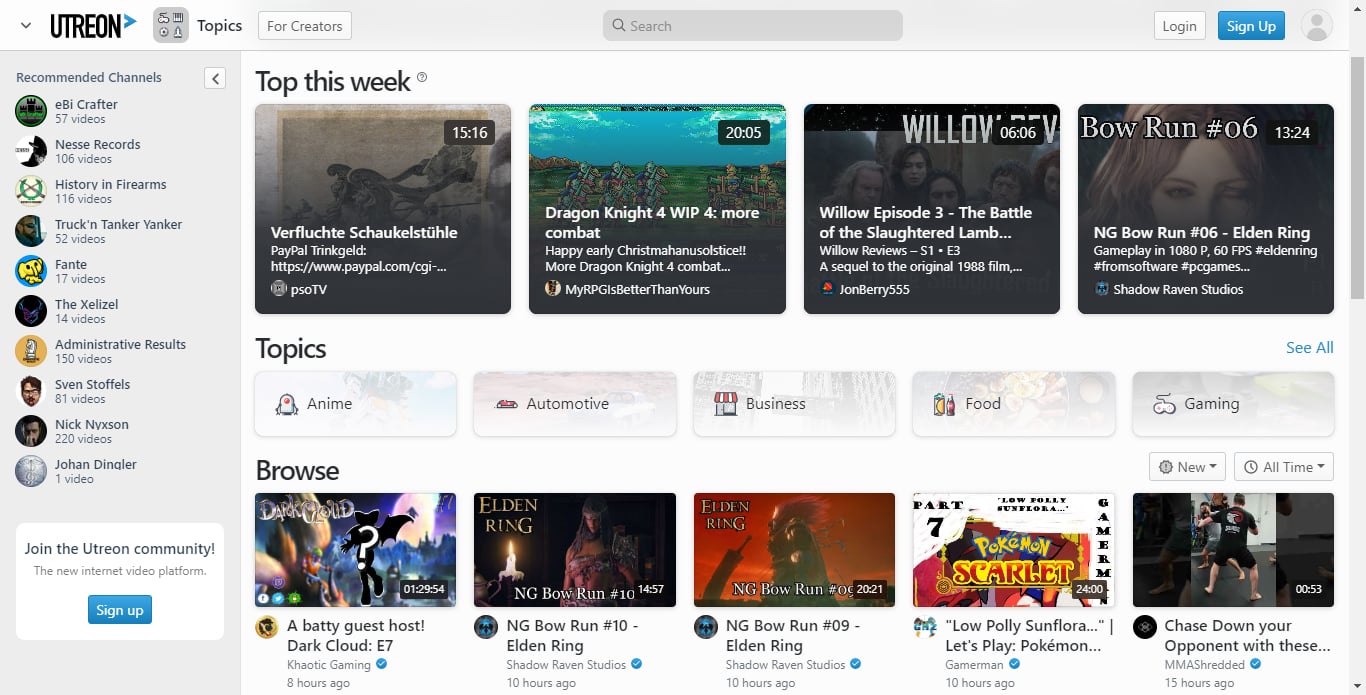Click the Topics header label
The width and height of the screenshot is (1366, 695).
tap(220, 26)
